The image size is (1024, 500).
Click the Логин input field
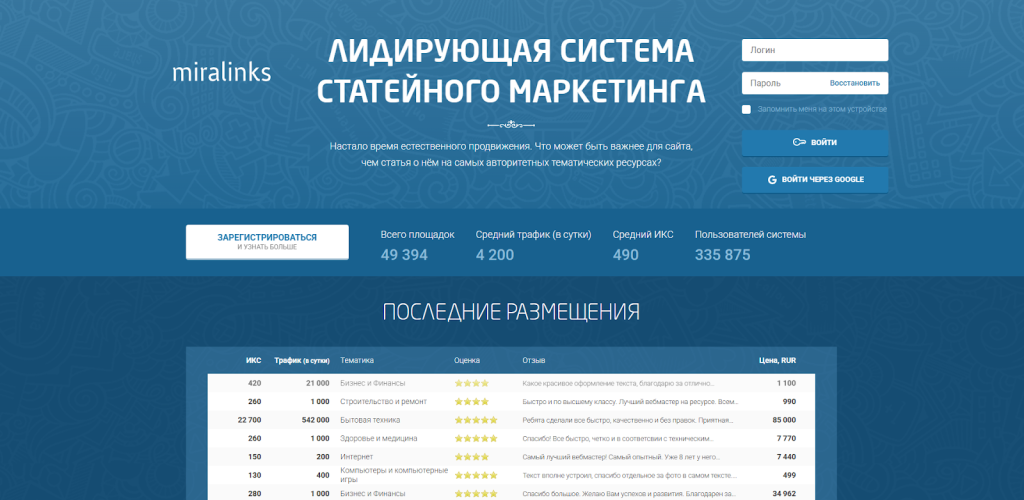pyautogui.click(x=814, y=50)
